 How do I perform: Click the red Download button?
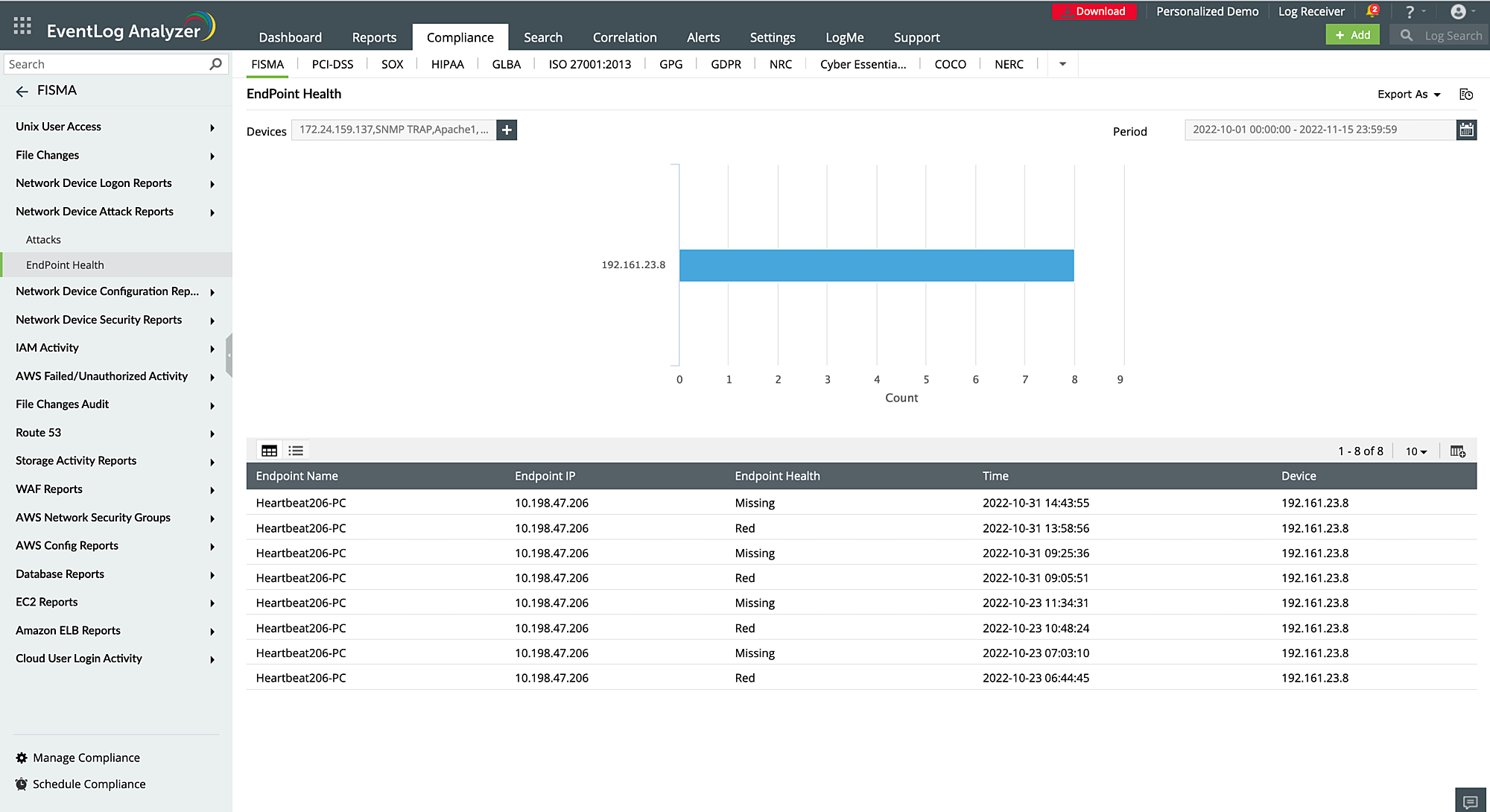pos(1094,11)
